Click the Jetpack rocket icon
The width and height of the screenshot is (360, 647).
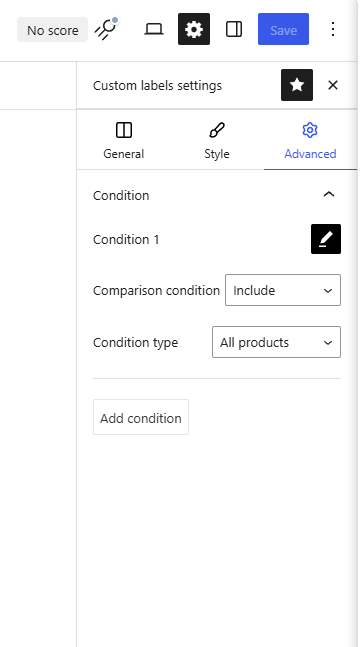[107, 29]
